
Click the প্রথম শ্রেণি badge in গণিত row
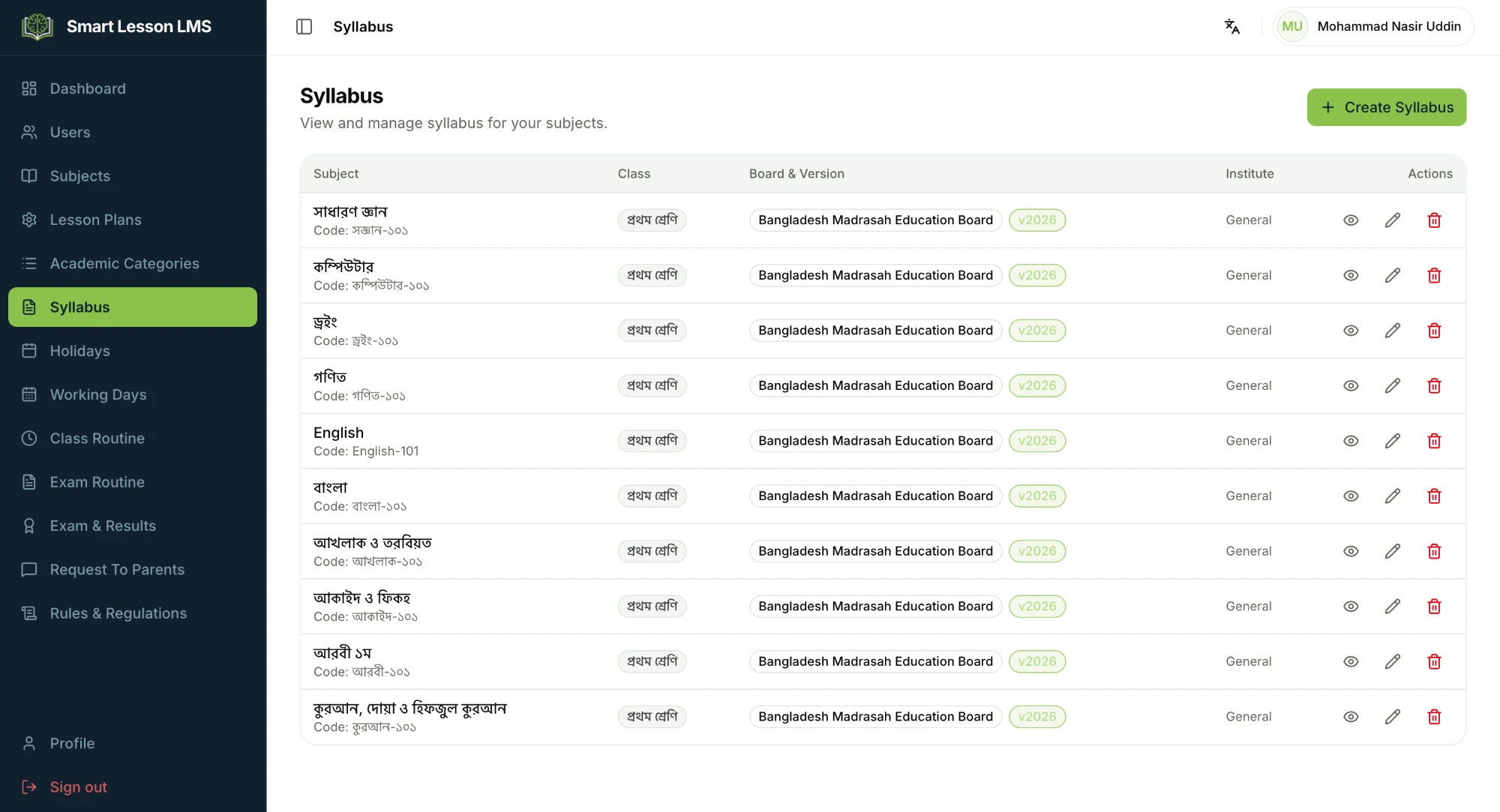[652, 385]
